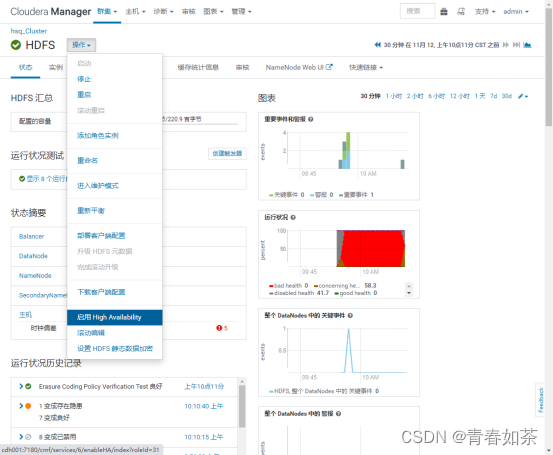553x455 pixels.
Task: Open the DataNode status link
Action: click(33, 256)
